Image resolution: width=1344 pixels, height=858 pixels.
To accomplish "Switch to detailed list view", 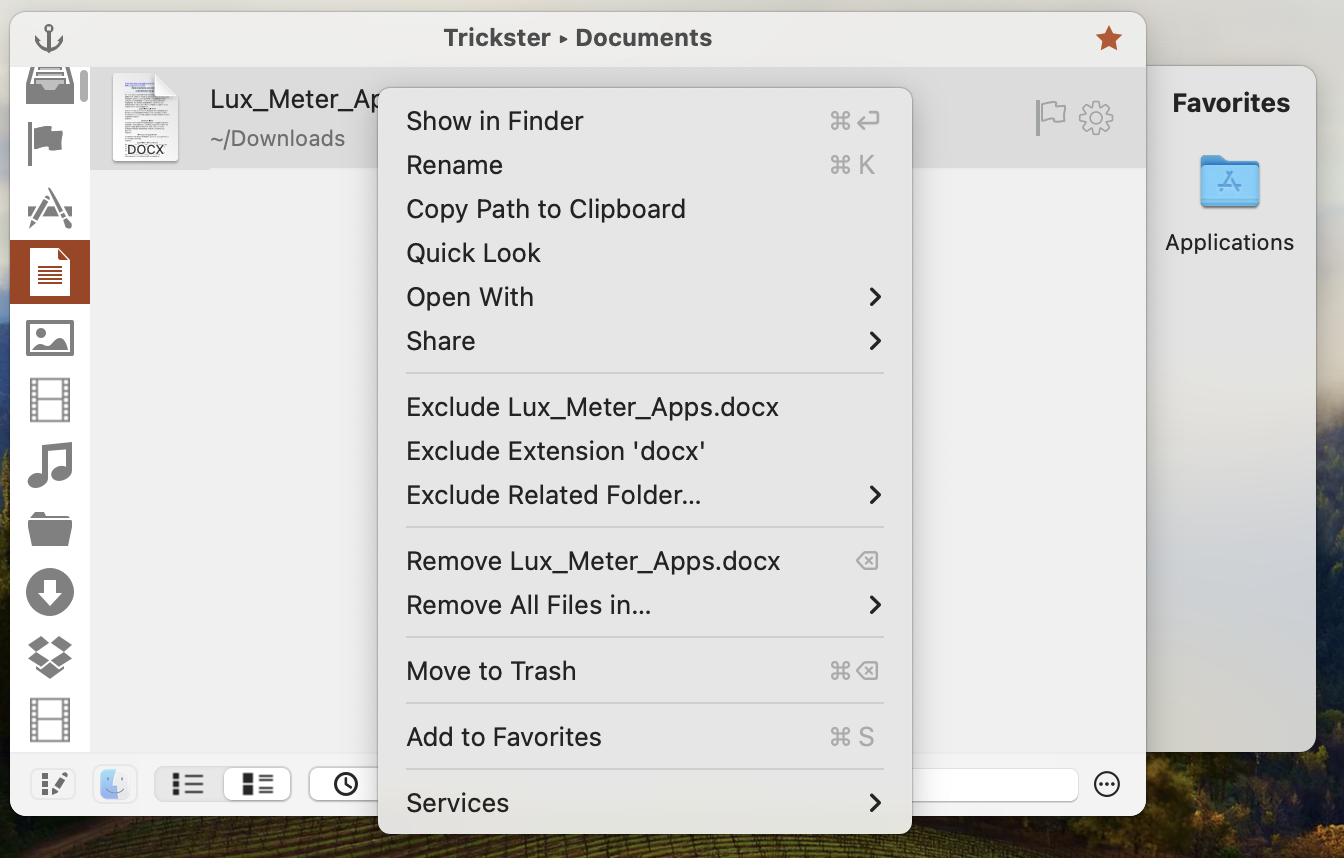I will coord(258,784).
